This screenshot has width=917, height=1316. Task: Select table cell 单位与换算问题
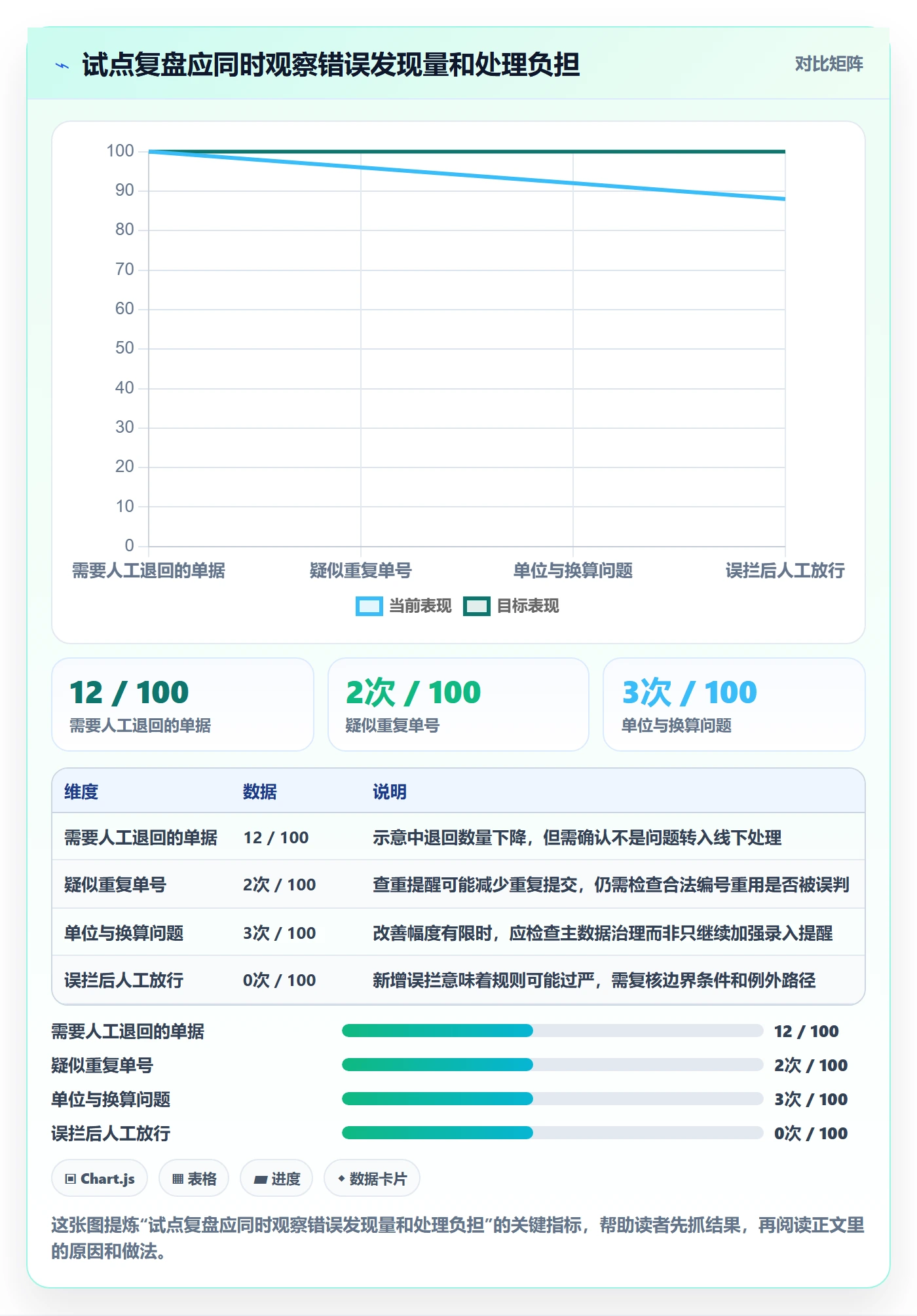tap(124, 932)
